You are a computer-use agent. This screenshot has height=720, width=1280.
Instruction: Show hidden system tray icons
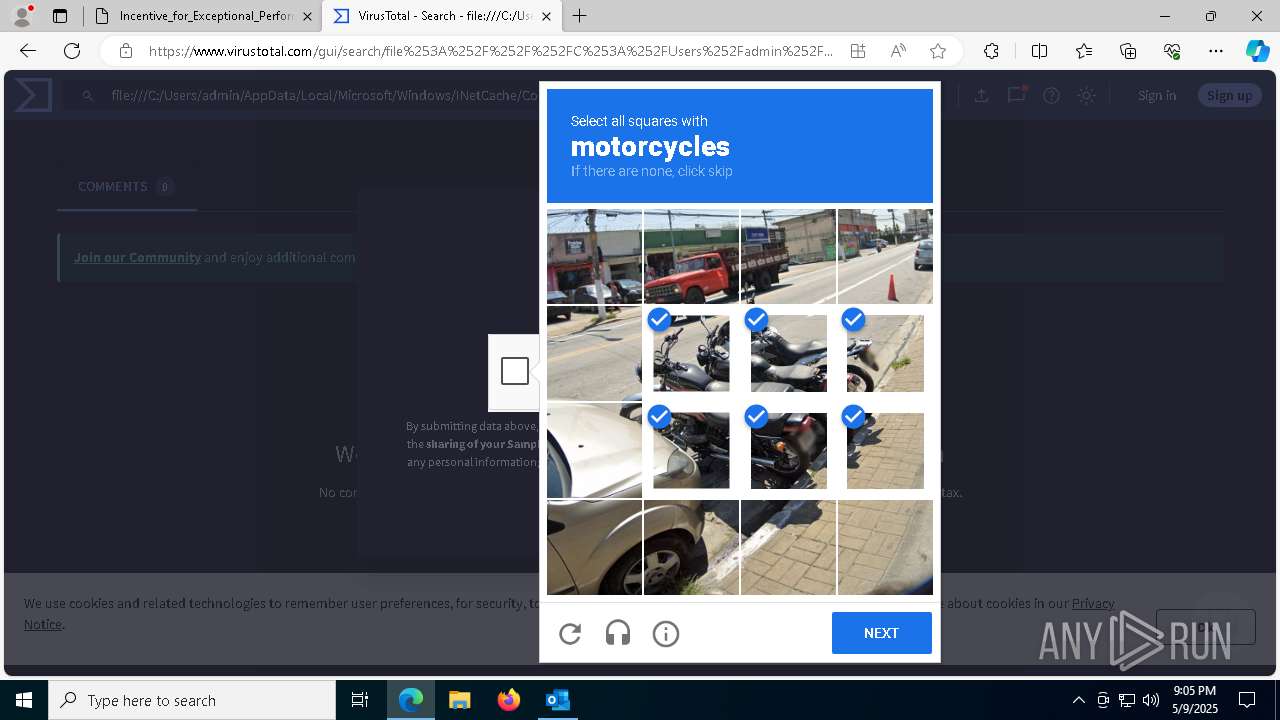tap(1078, 700)
